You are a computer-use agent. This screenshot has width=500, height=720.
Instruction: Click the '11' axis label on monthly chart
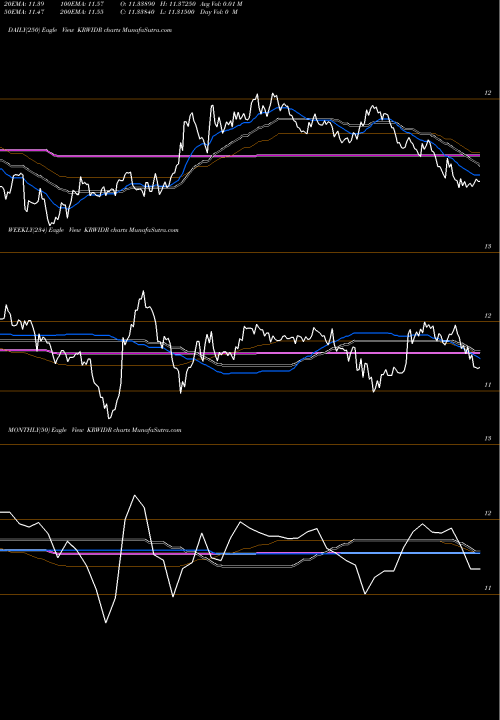(x=488, y=588)
